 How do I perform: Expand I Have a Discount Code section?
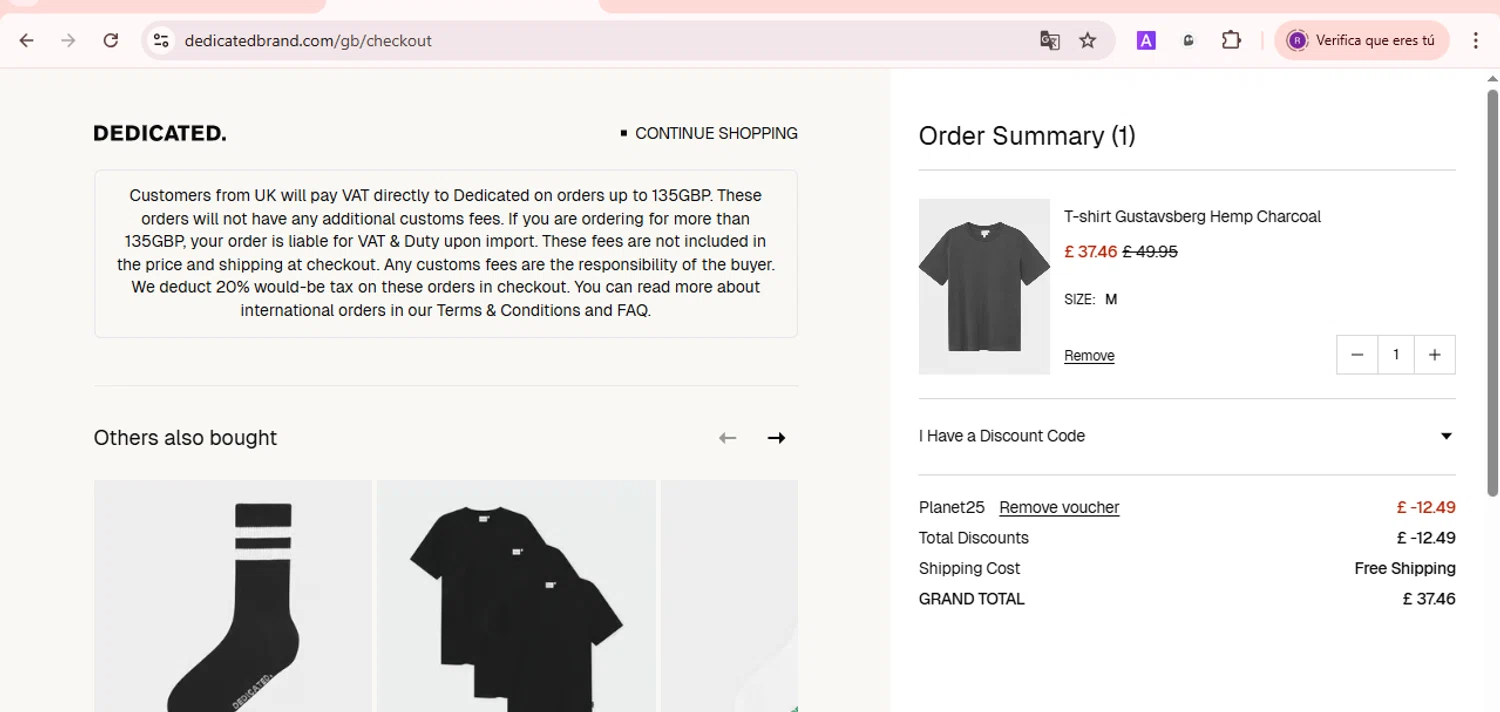coord(1187,436)
